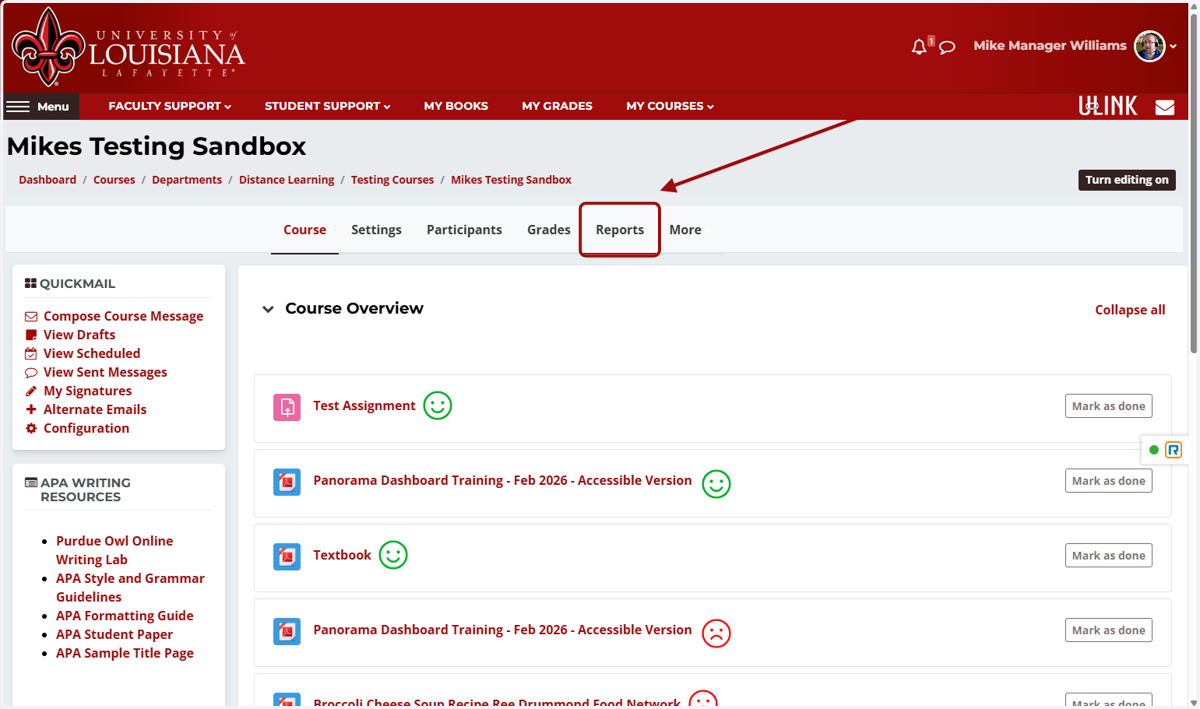Open the Reports tab
The width and height of the screenshot is (1200, 709).
click(x=620, y=230)
